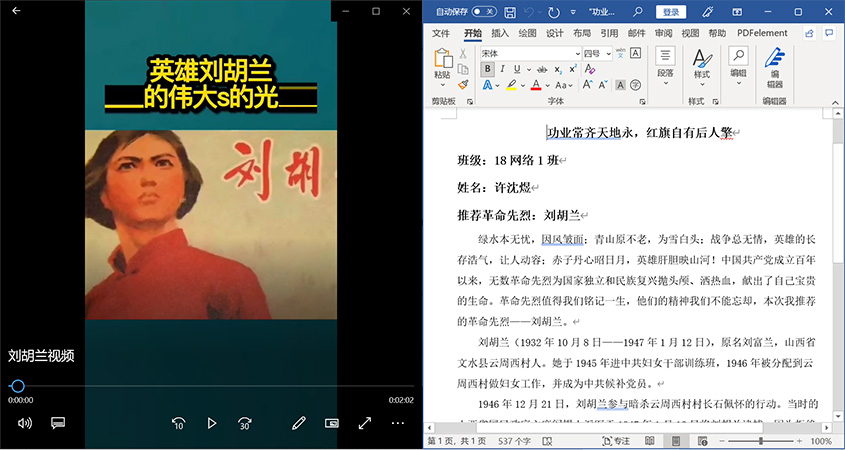Click the Shrink Font icon
Viewport: 845px width, 450px height.
(x=603, y=85)
